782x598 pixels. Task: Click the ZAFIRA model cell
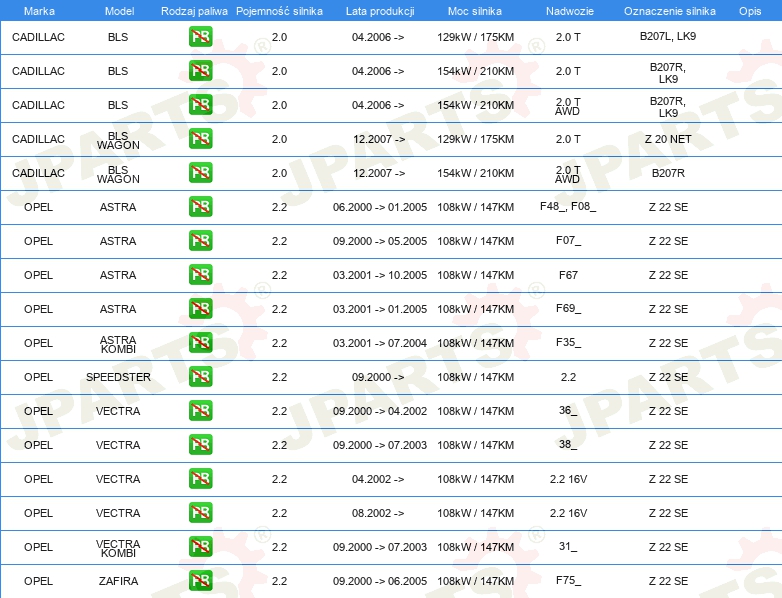(x=118, y=581)
